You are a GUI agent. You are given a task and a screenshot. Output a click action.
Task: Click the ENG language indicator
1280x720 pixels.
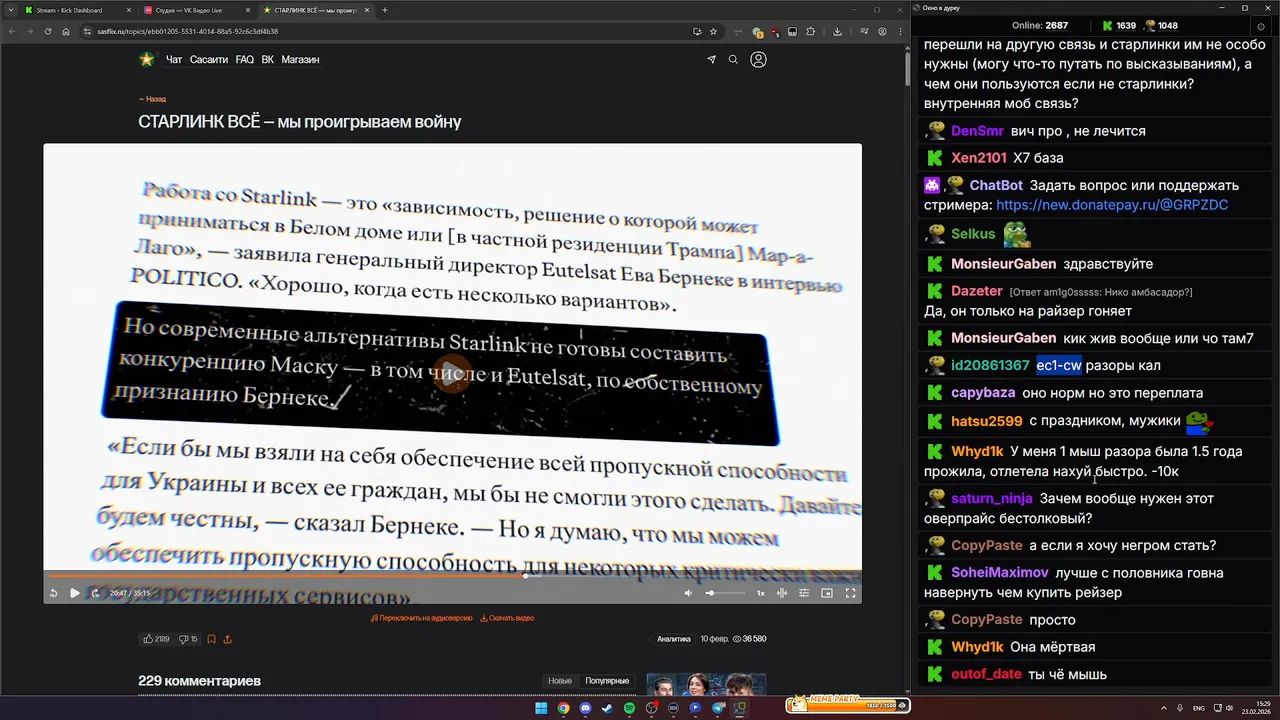(x=1199, y=708)
